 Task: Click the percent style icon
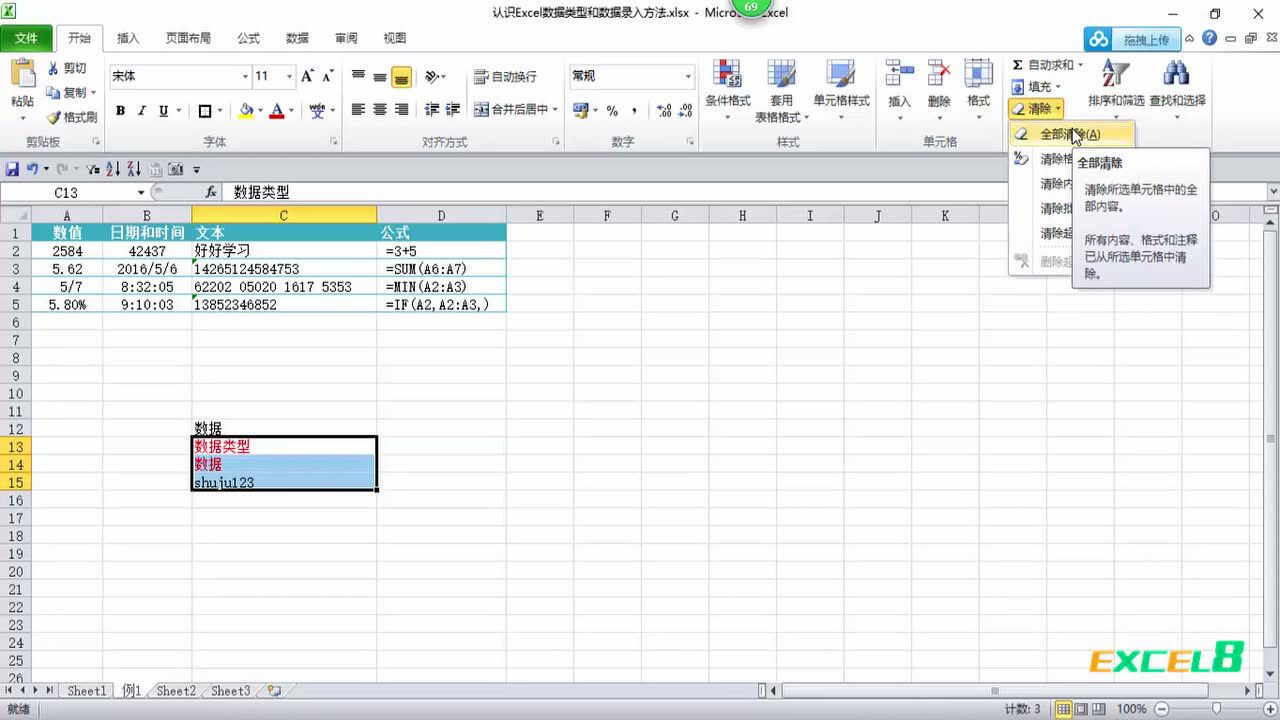(x=612, y=111)
